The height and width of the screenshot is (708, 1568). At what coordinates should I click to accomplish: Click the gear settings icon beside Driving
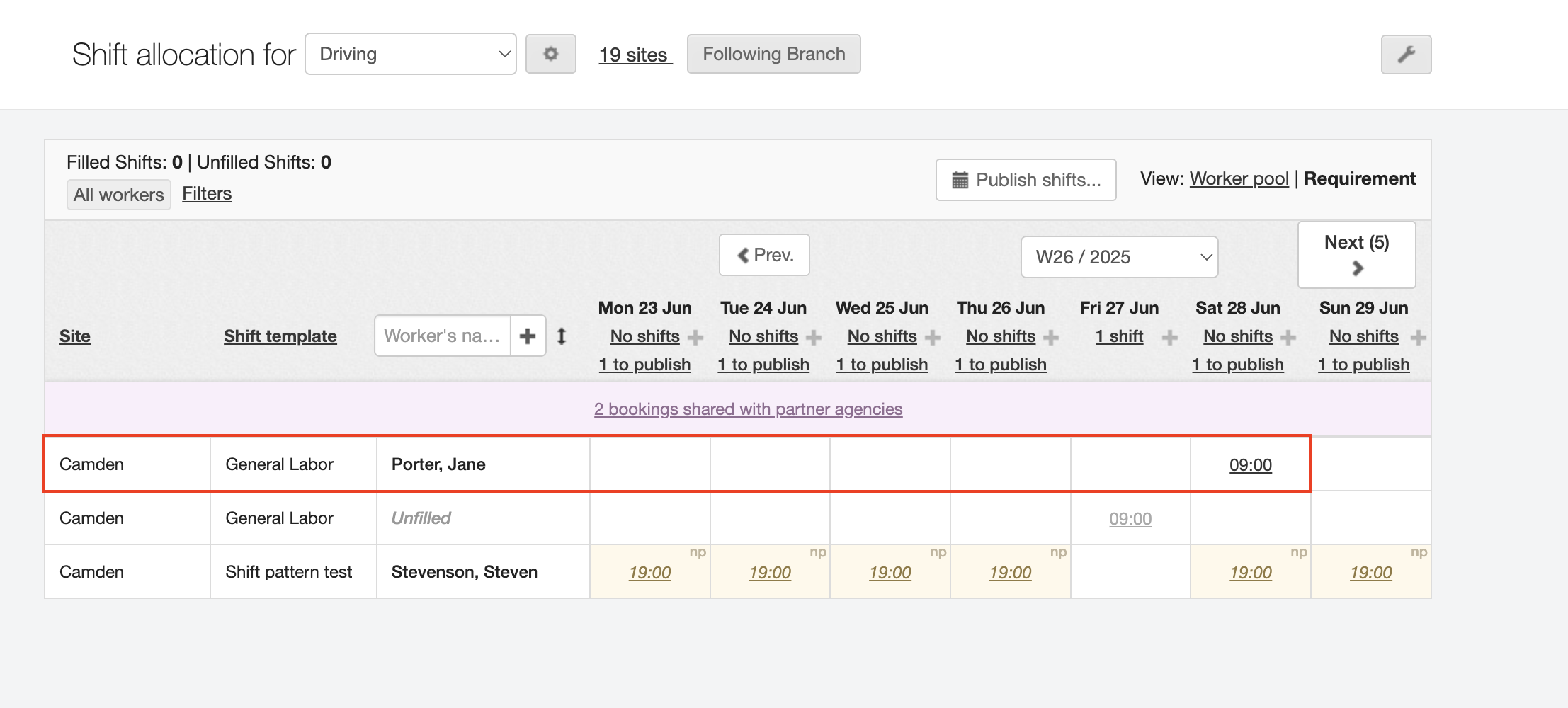[x=550, y=54]
